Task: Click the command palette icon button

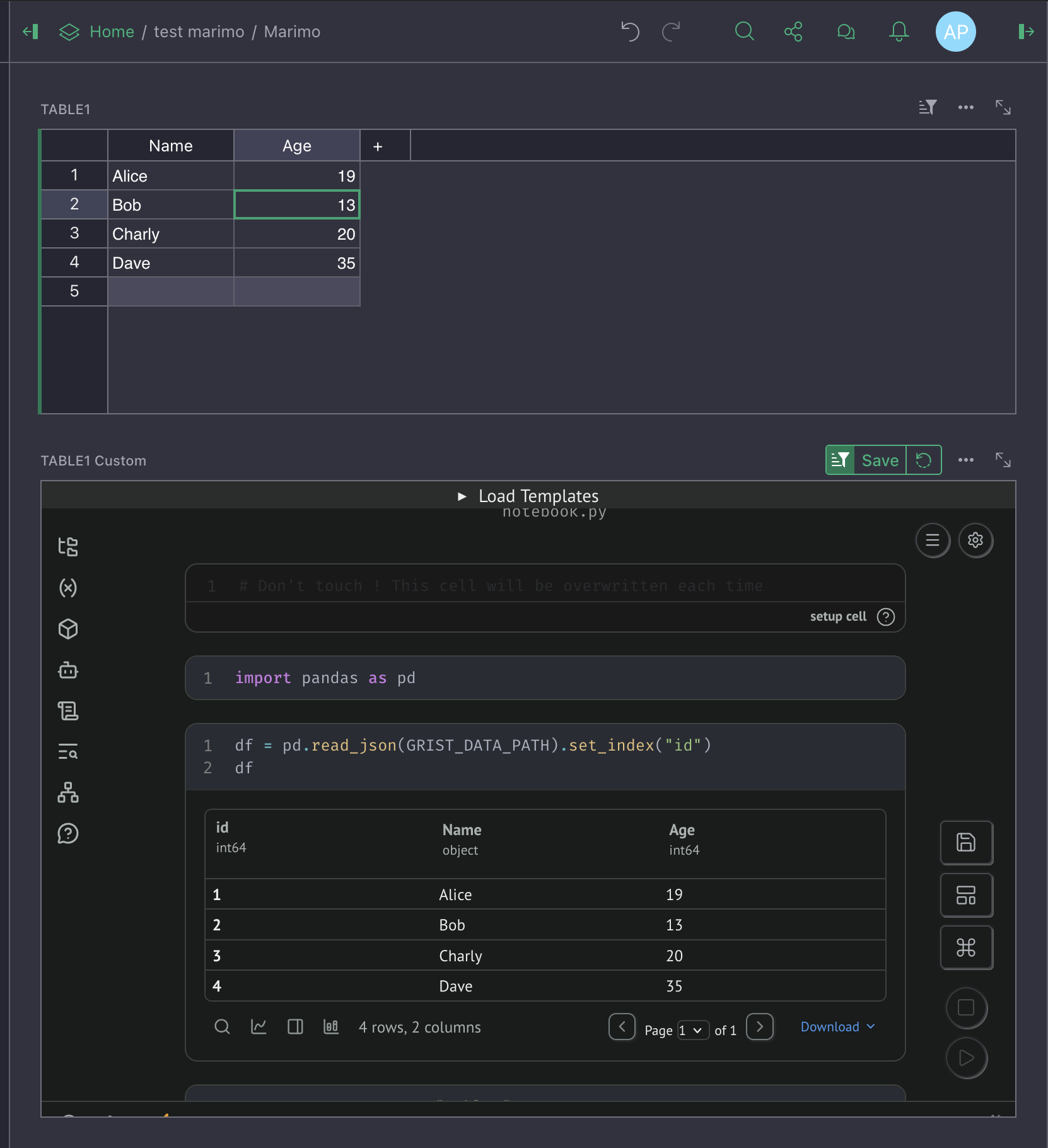Action: (966, 947)
